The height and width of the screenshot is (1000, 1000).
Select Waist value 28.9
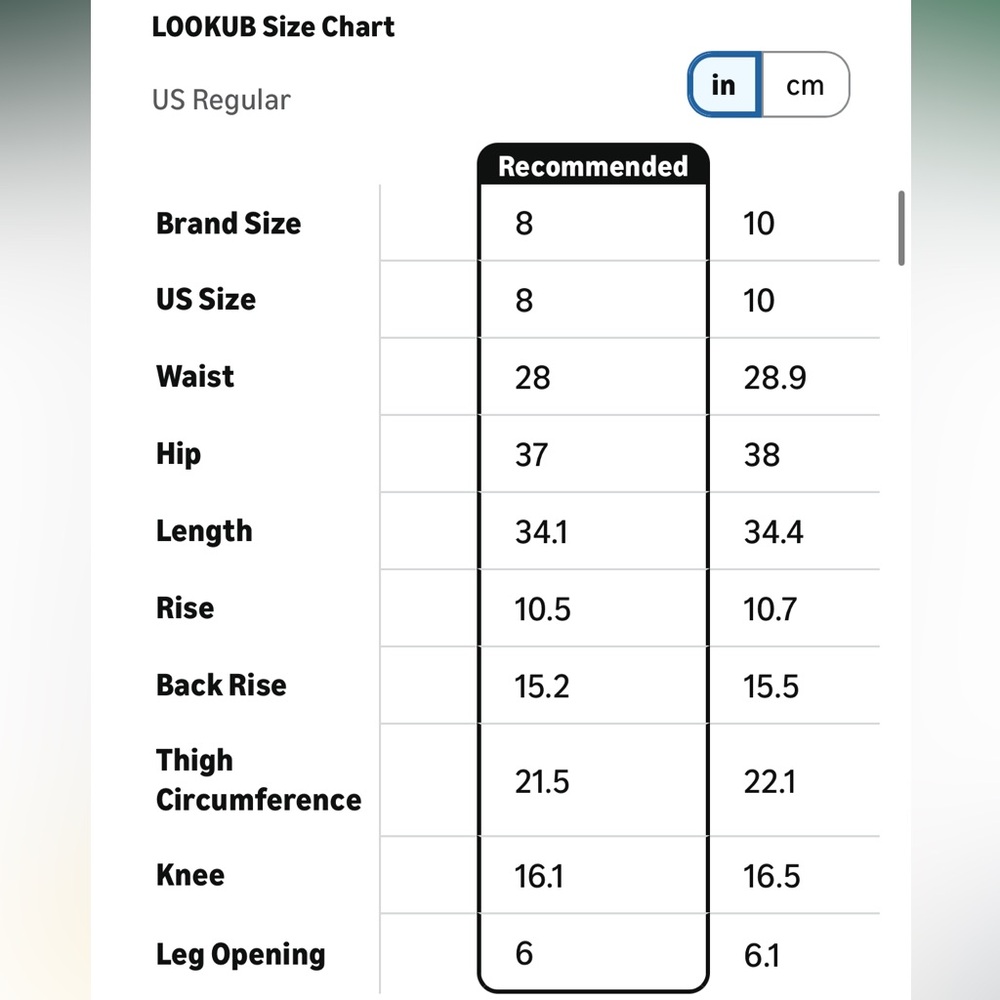pyautogui.click(x=775, y=378)
